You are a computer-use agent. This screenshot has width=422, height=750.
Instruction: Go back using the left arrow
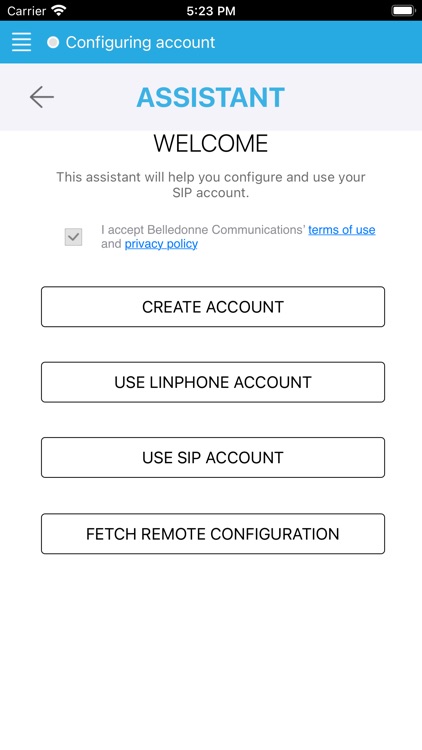pyautogui.click(x=42, y=97)
